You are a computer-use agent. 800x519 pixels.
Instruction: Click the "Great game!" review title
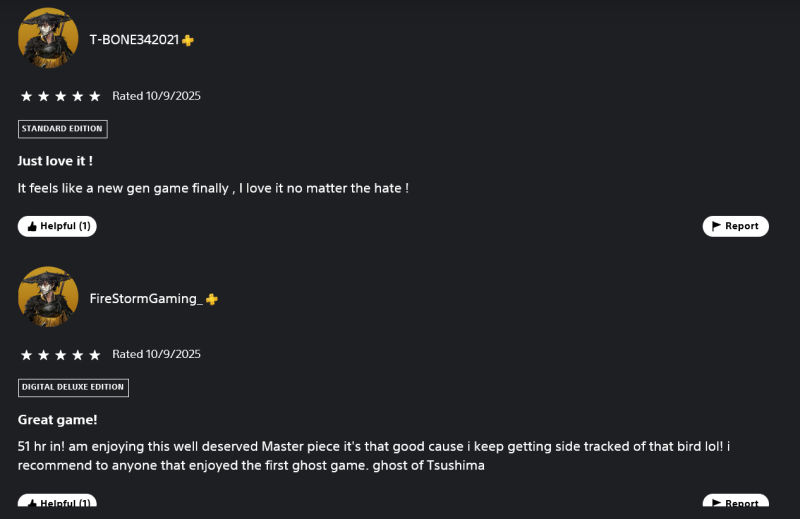[57, 420]
